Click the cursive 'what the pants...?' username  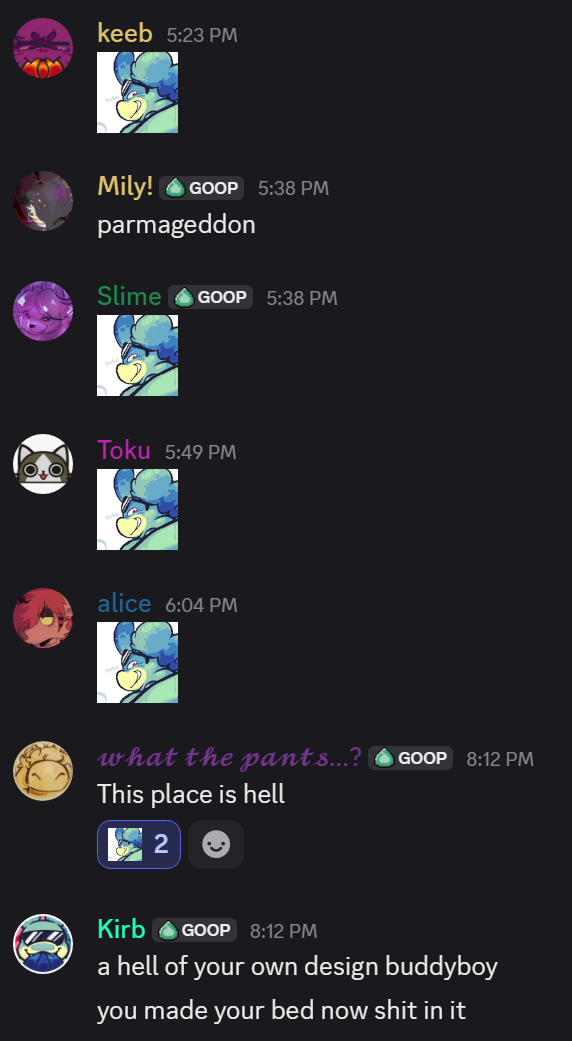pyautogui.click(x=230, y=757)
